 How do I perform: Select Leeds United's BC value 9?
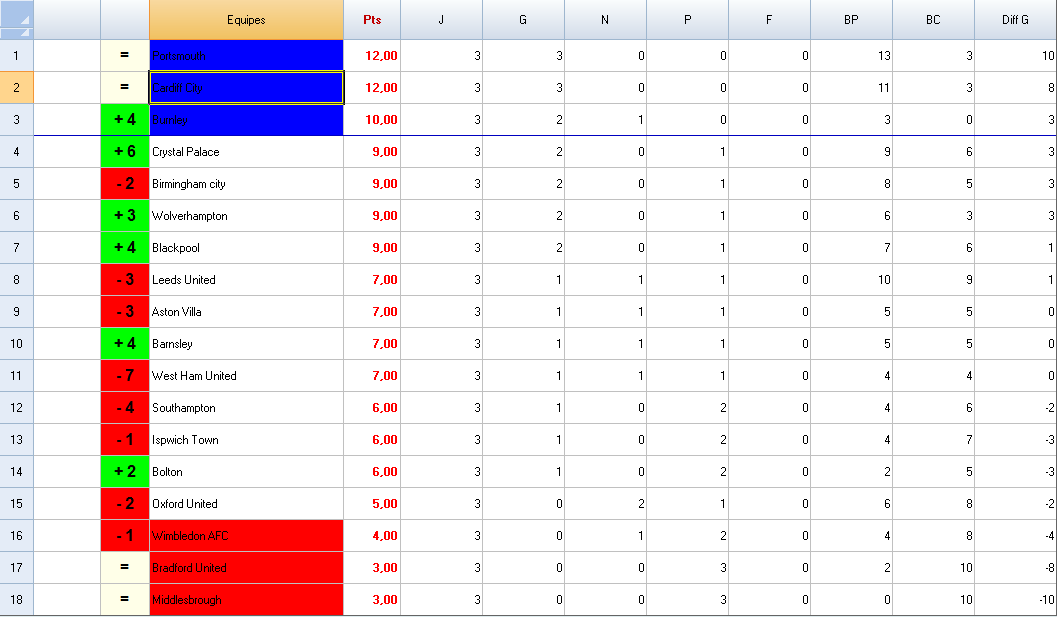(x=933, y=280)
